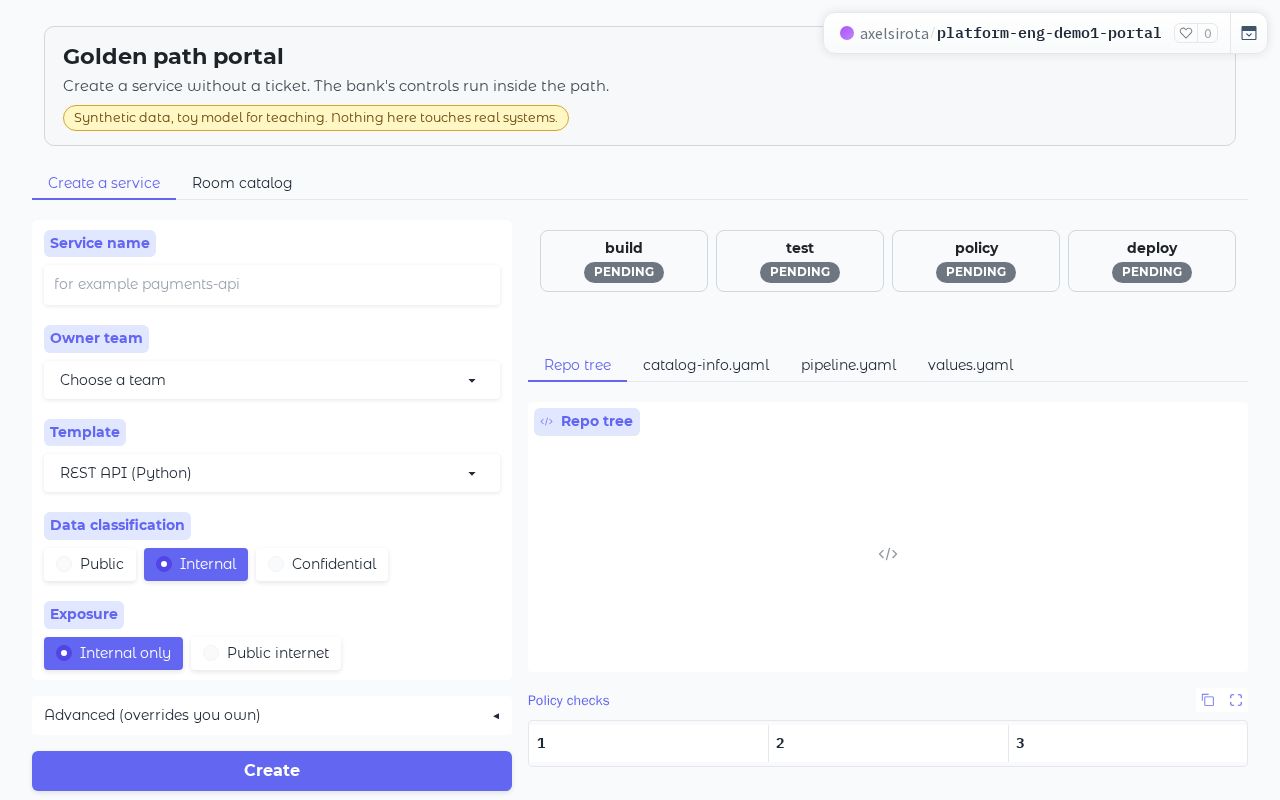The image size is (1280, 800).
Task: Click column header 3 in Policy checks
Action: tap(1127, 743)
